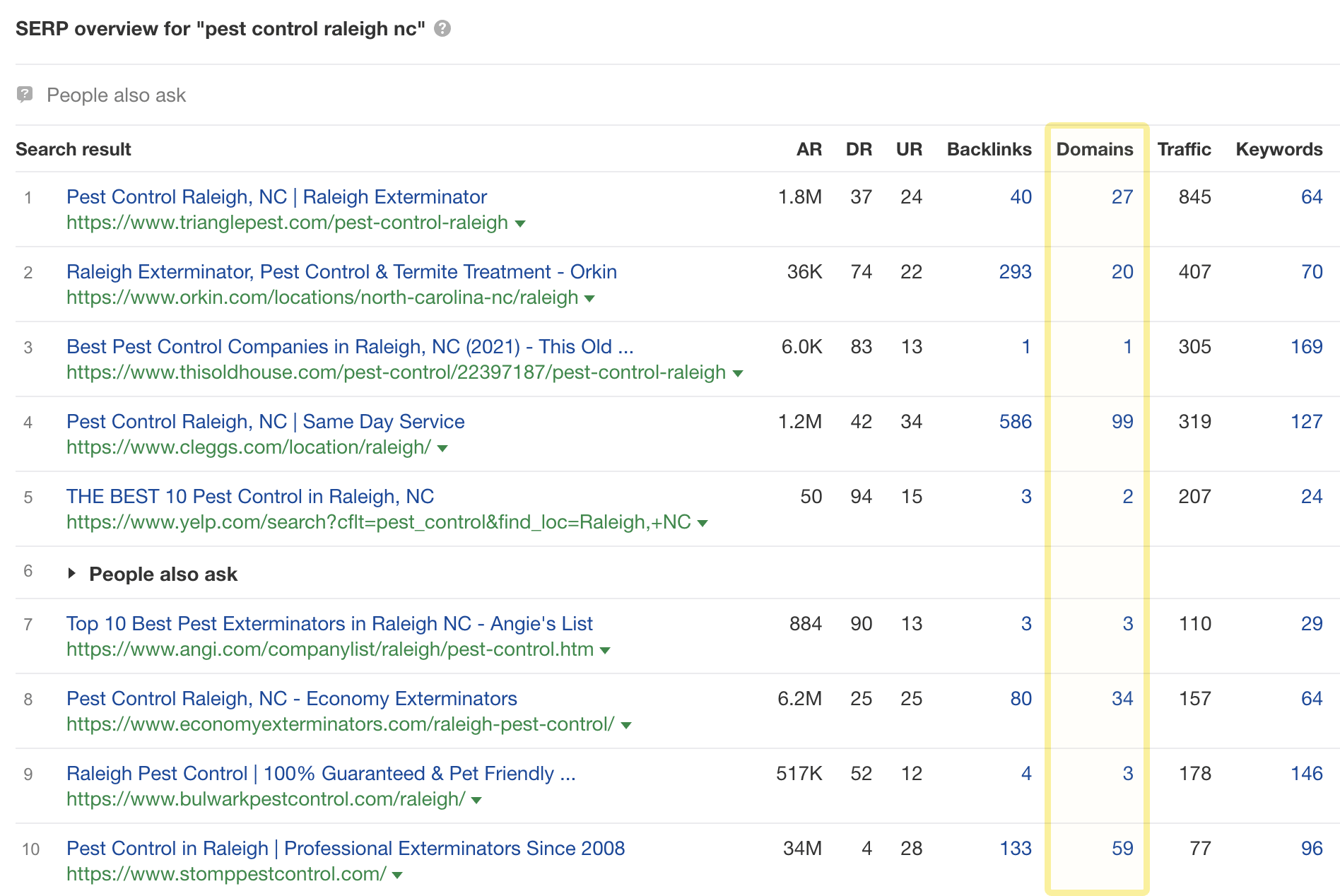Open 169 keywords for This Old House result
Image resolution: width=1340 pixels, height=896 pixels.
1306,347
